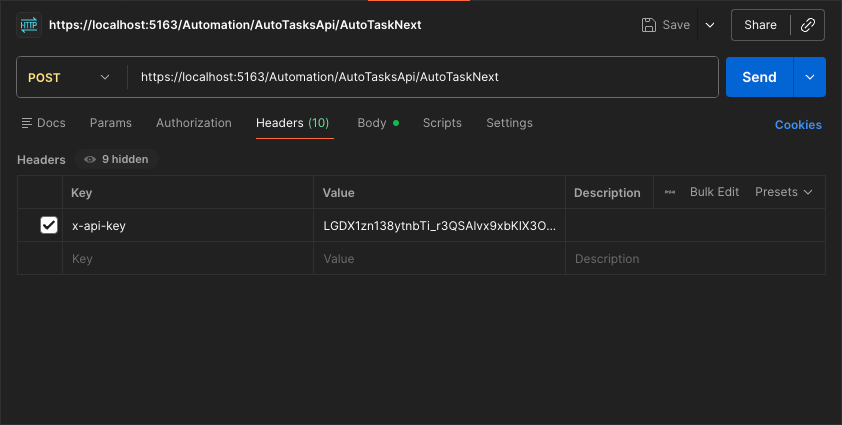
Task: Expand the Send options arrow
Action: 810,77
